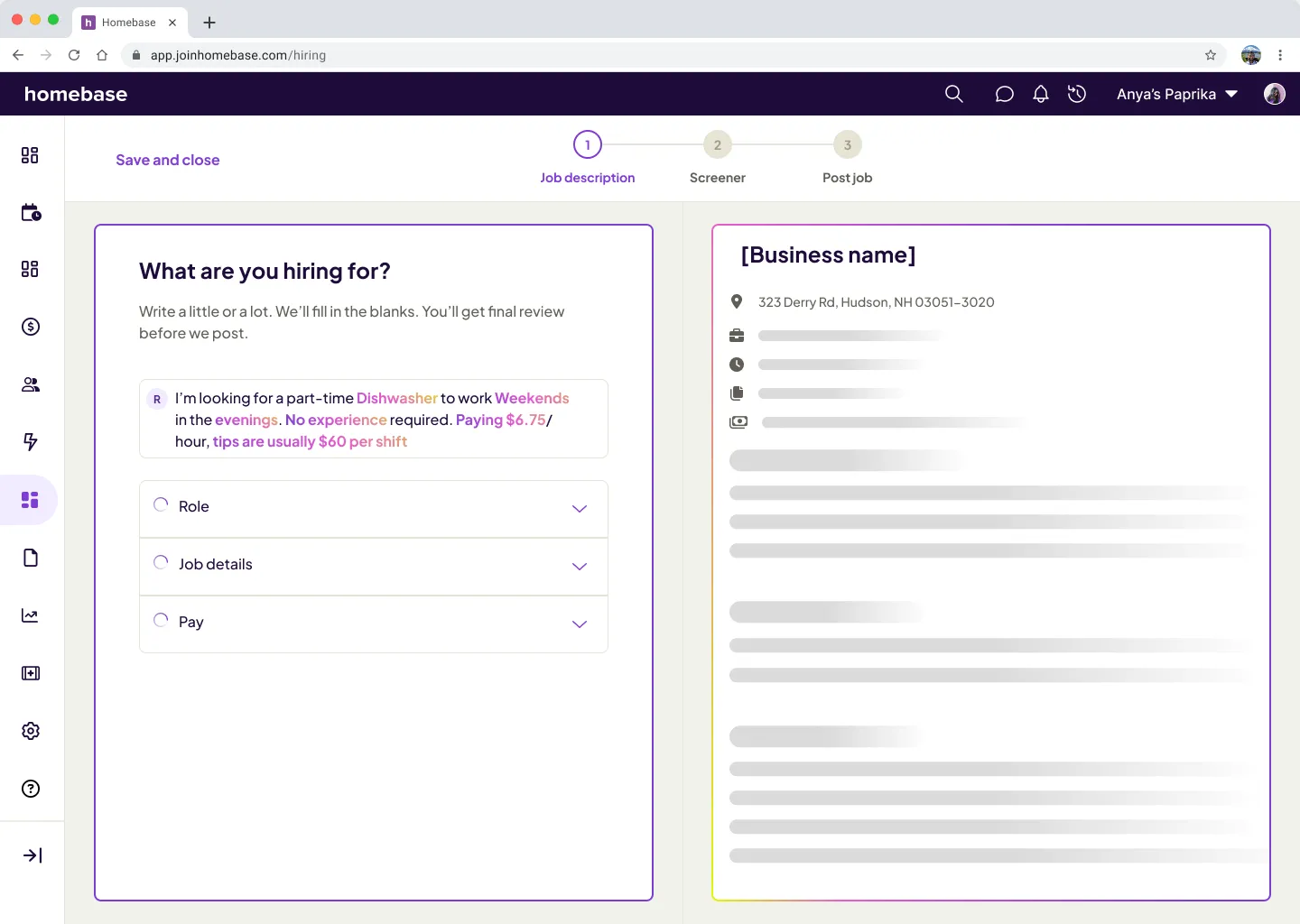
Task: Go back in browser history
Action: (x=18, y=55)
